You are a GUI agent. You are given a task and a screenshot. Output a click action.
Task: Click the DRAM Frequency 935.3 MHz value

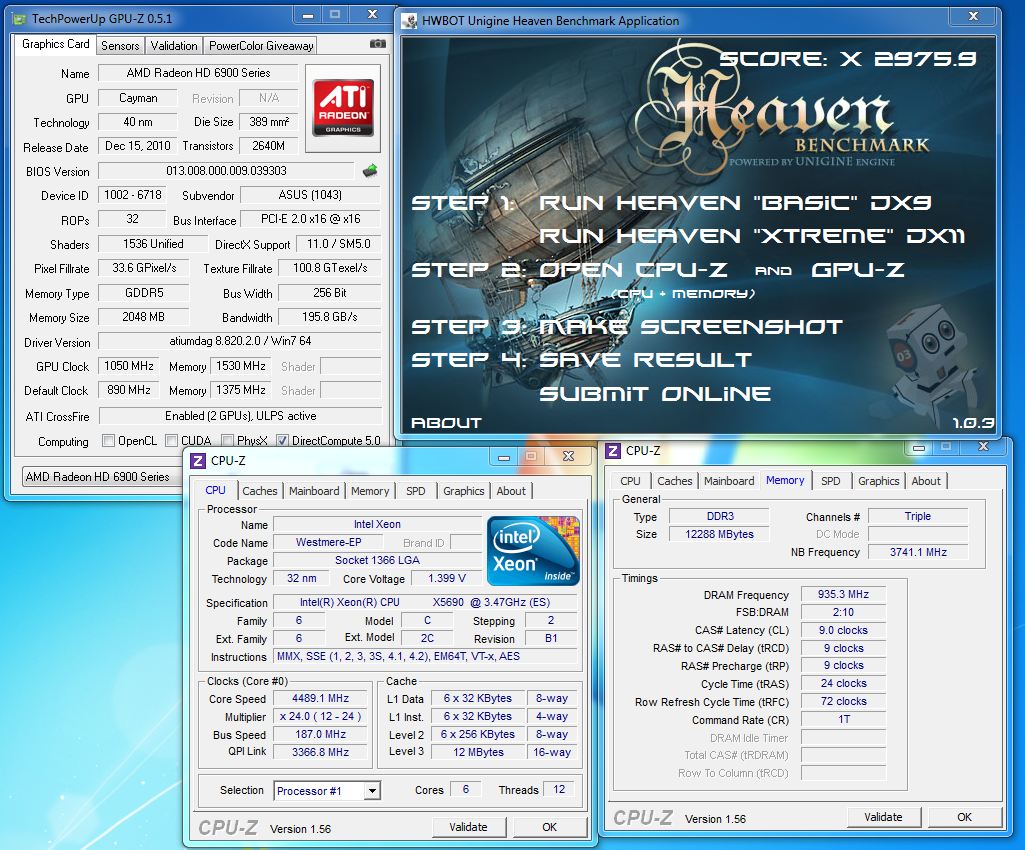(843, 594)
